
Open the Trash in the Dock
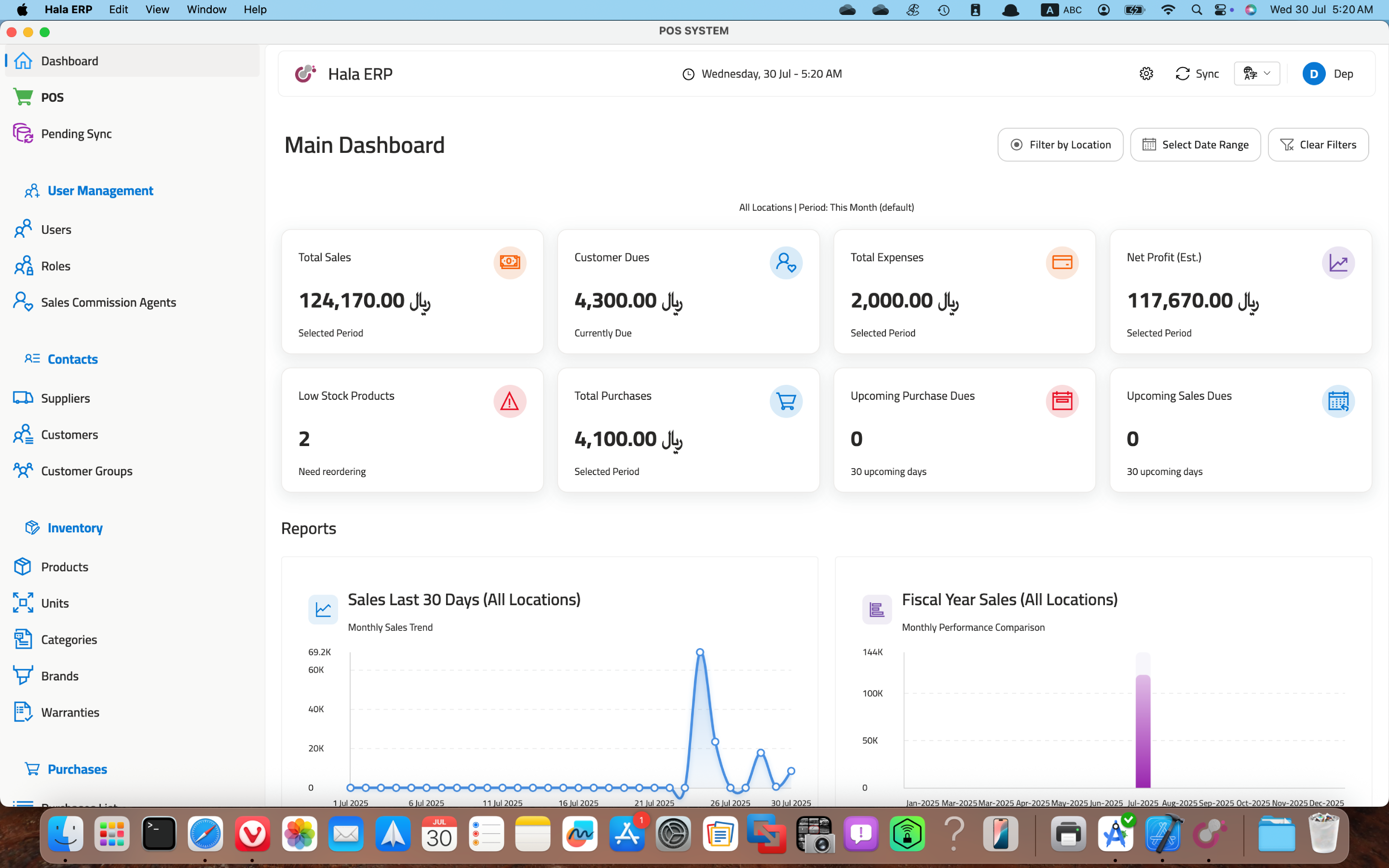click(x=1323, y=834)
